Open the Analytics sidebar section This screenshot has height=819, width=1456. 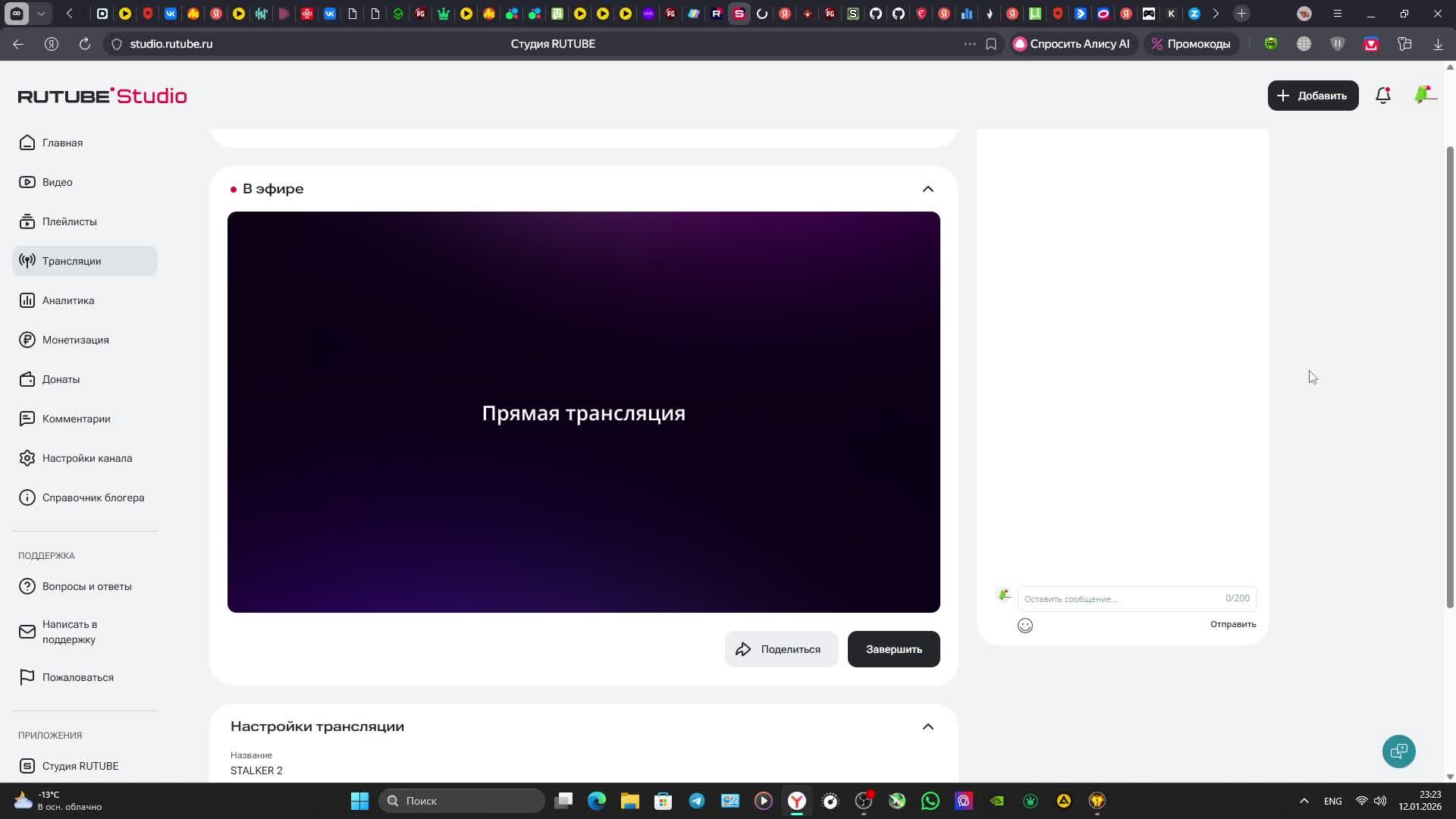coord(68,300)
